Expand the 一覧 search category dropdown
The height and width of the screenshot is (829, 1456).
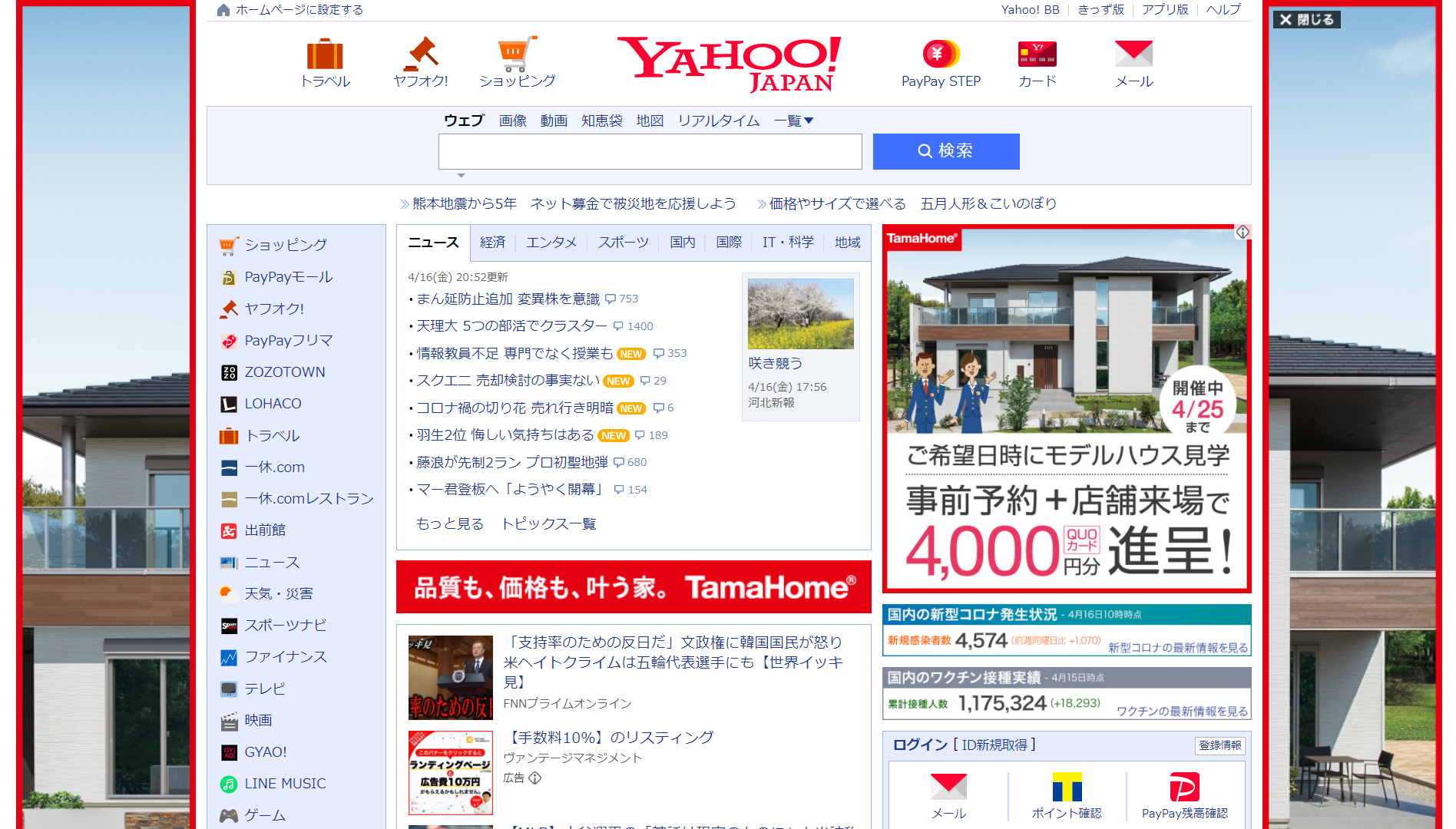(793, 121)
